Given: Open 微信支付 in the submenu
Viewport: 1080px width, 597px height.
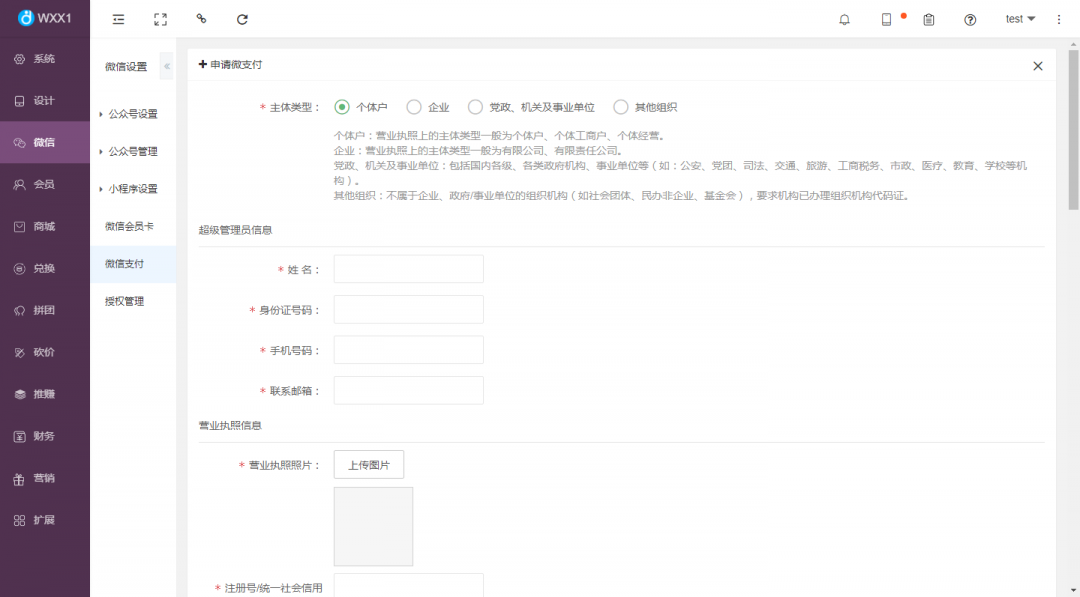Looking at the screenshot, I should click(125, 264).
